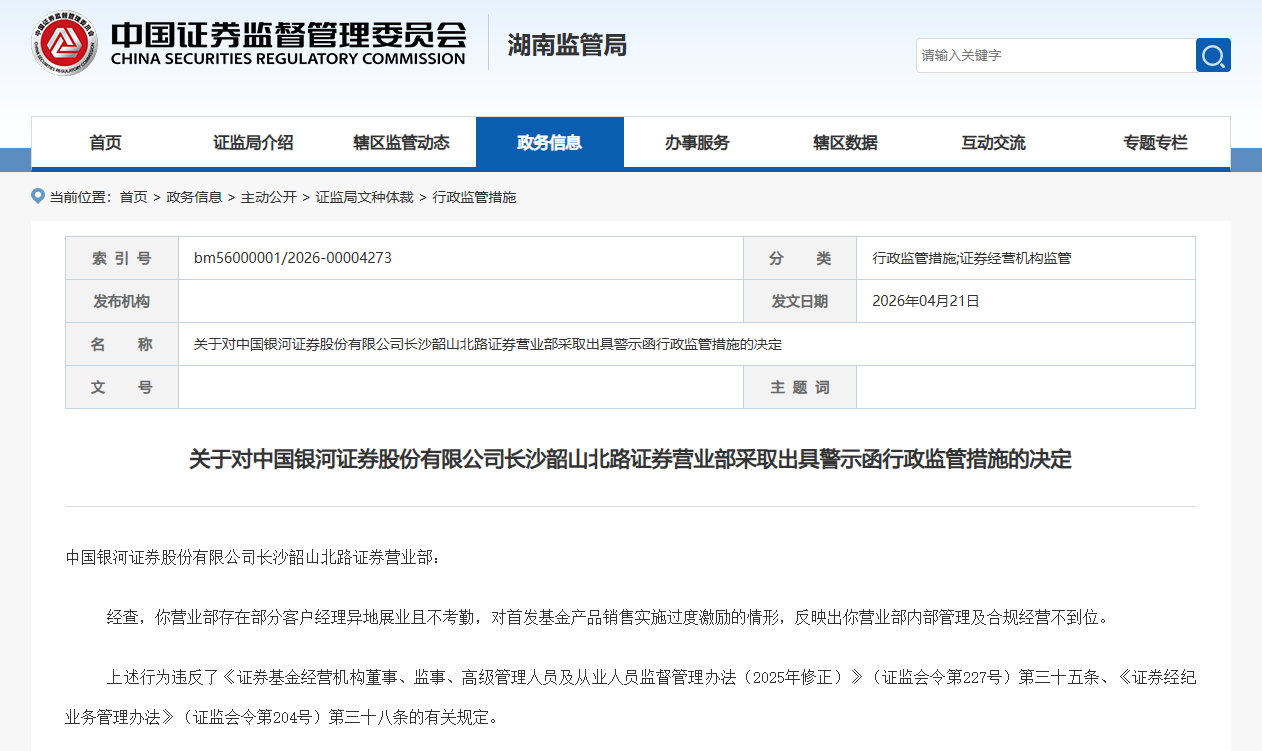This screenshot has height=751, width=1262.
Task: Open the 互动交流 navigation tab
Action: [x=993, y=143]
